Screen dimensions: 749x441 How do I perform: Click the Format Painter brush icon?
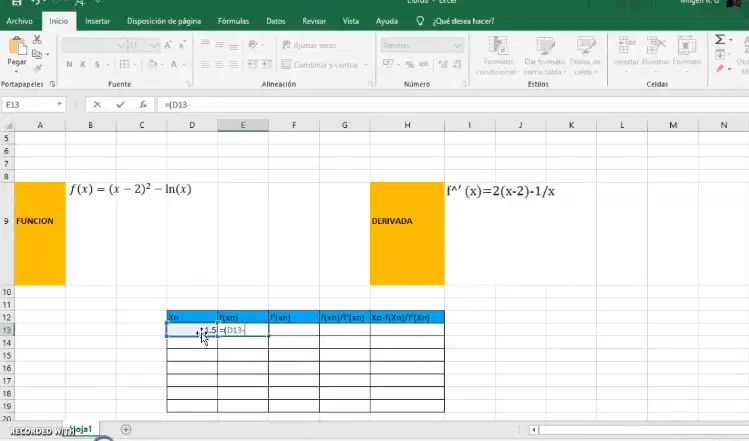(x=37, y=68)
